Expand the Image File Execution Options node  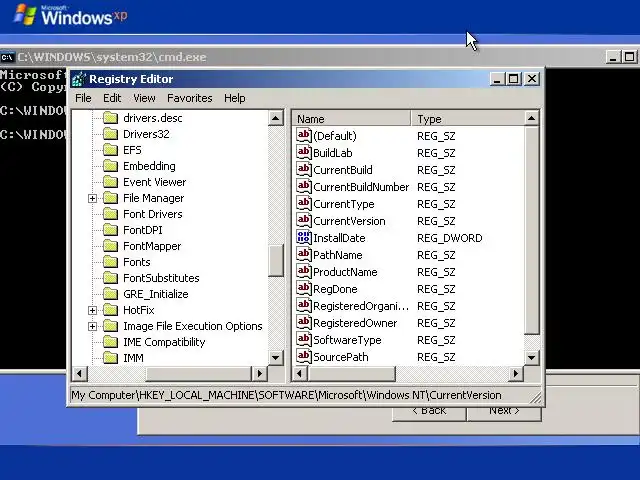(92, 326)
